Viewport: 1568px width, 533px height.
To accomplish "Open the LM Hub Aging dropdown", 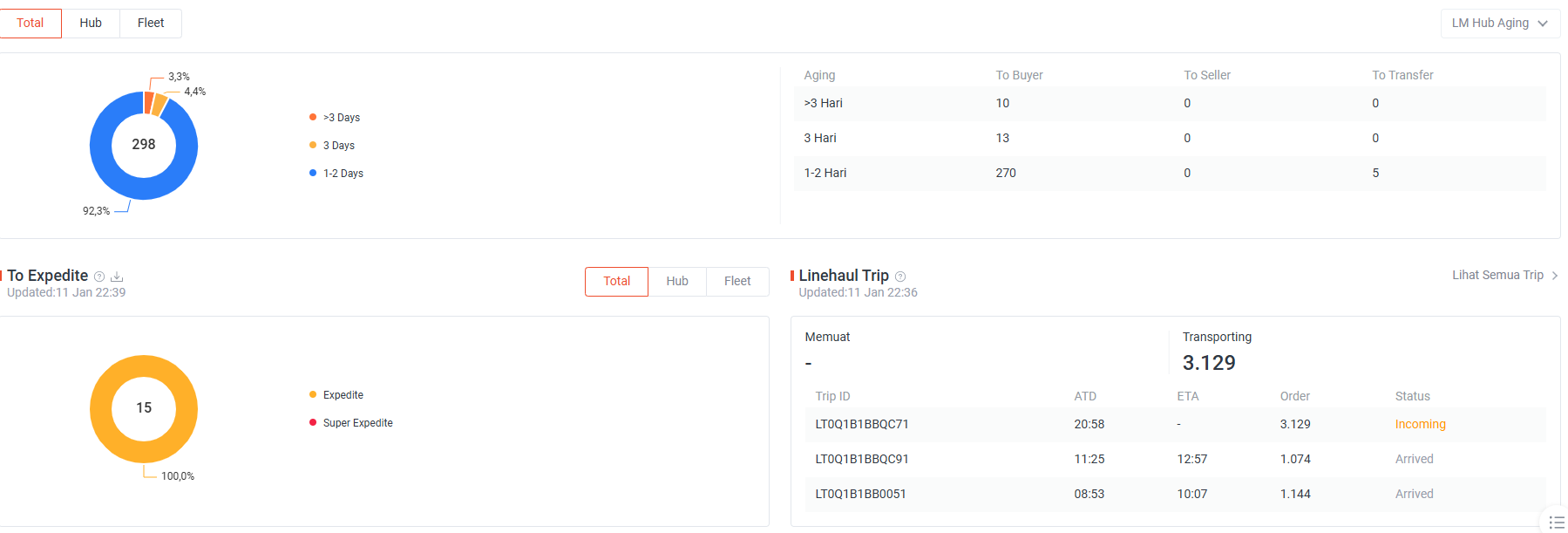I will pos(1500,24).
